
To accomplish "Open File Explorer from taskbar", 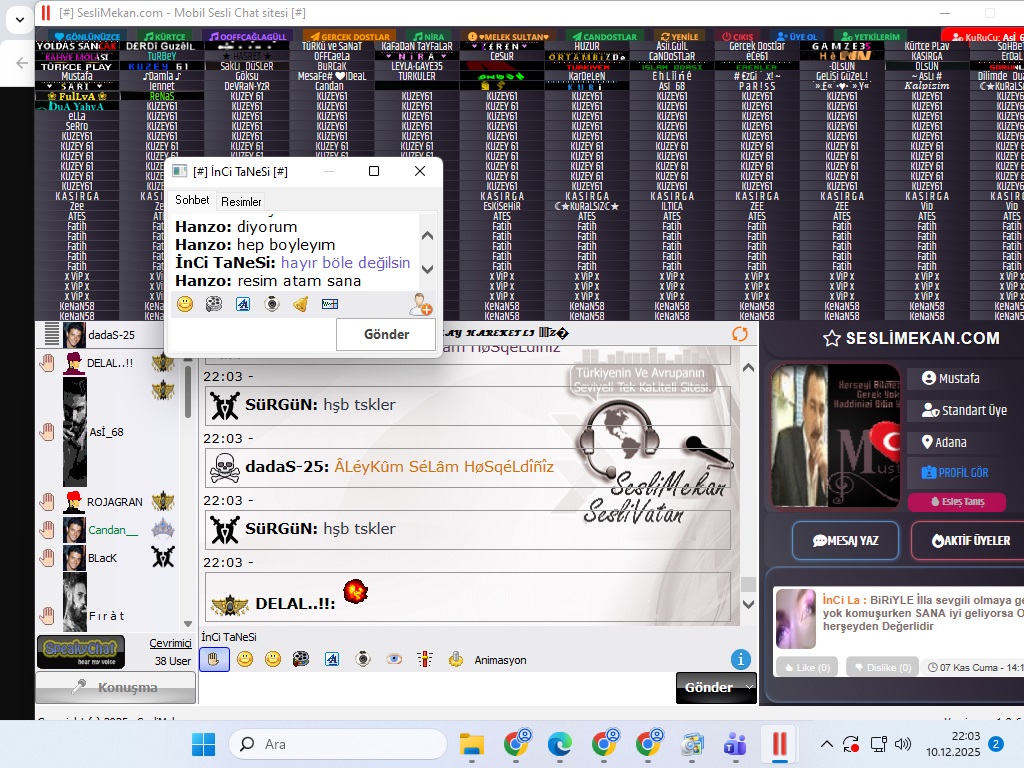I will (x=472, y=744).
